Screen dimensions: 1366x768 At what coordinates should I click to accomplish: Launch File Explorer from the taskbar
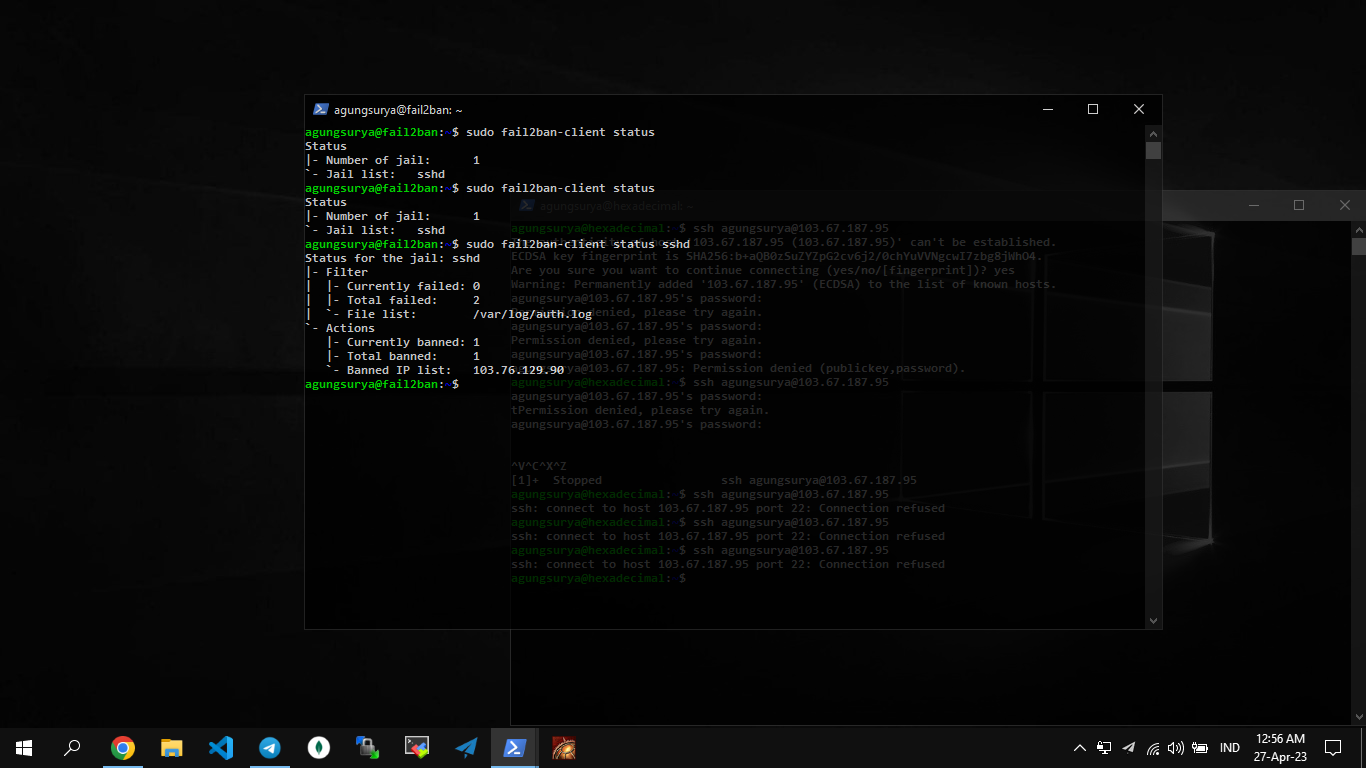pyautogui.click(x=172, y=747)
